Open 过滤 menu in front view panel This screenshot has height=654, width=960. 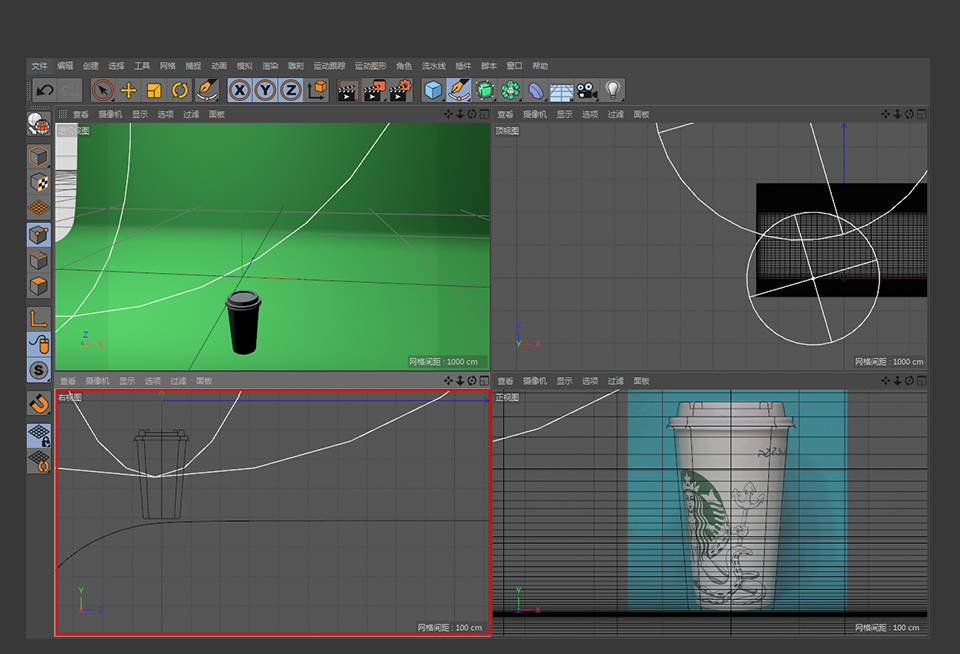616,381
